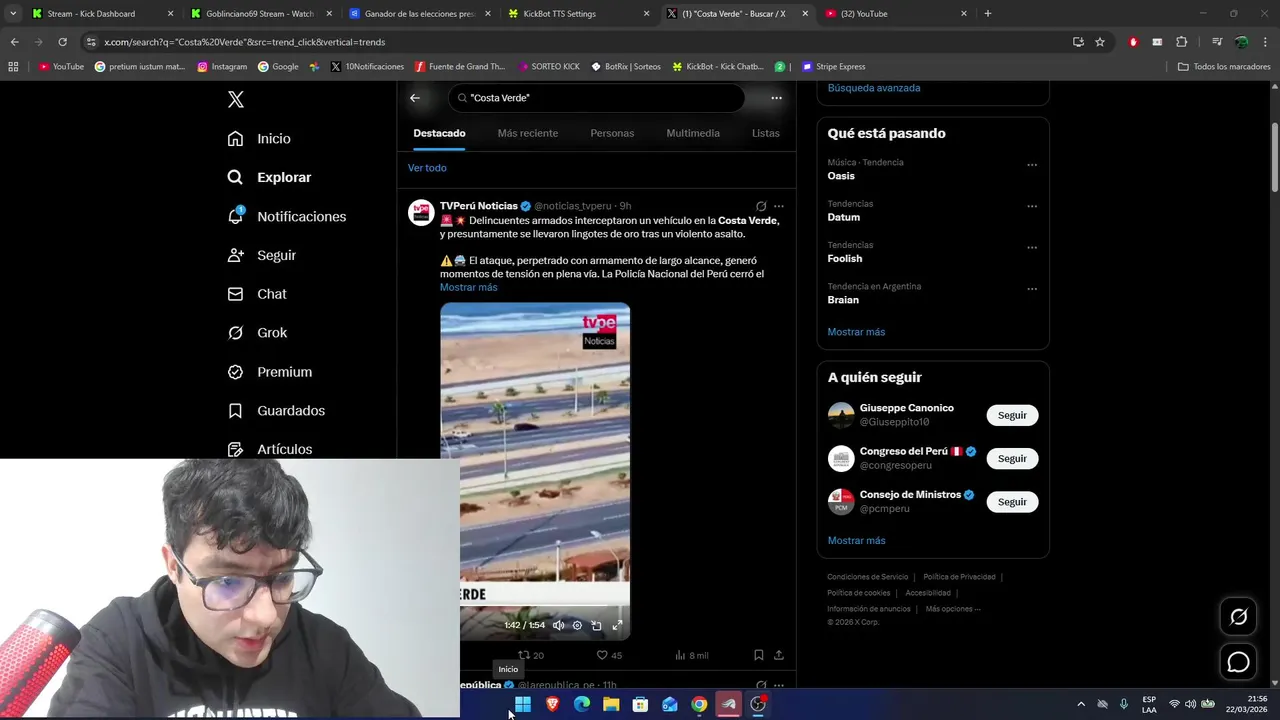Bookmark this page with the star icon
Viewport: 1280px width, 720px height.
pos(1100,42)
